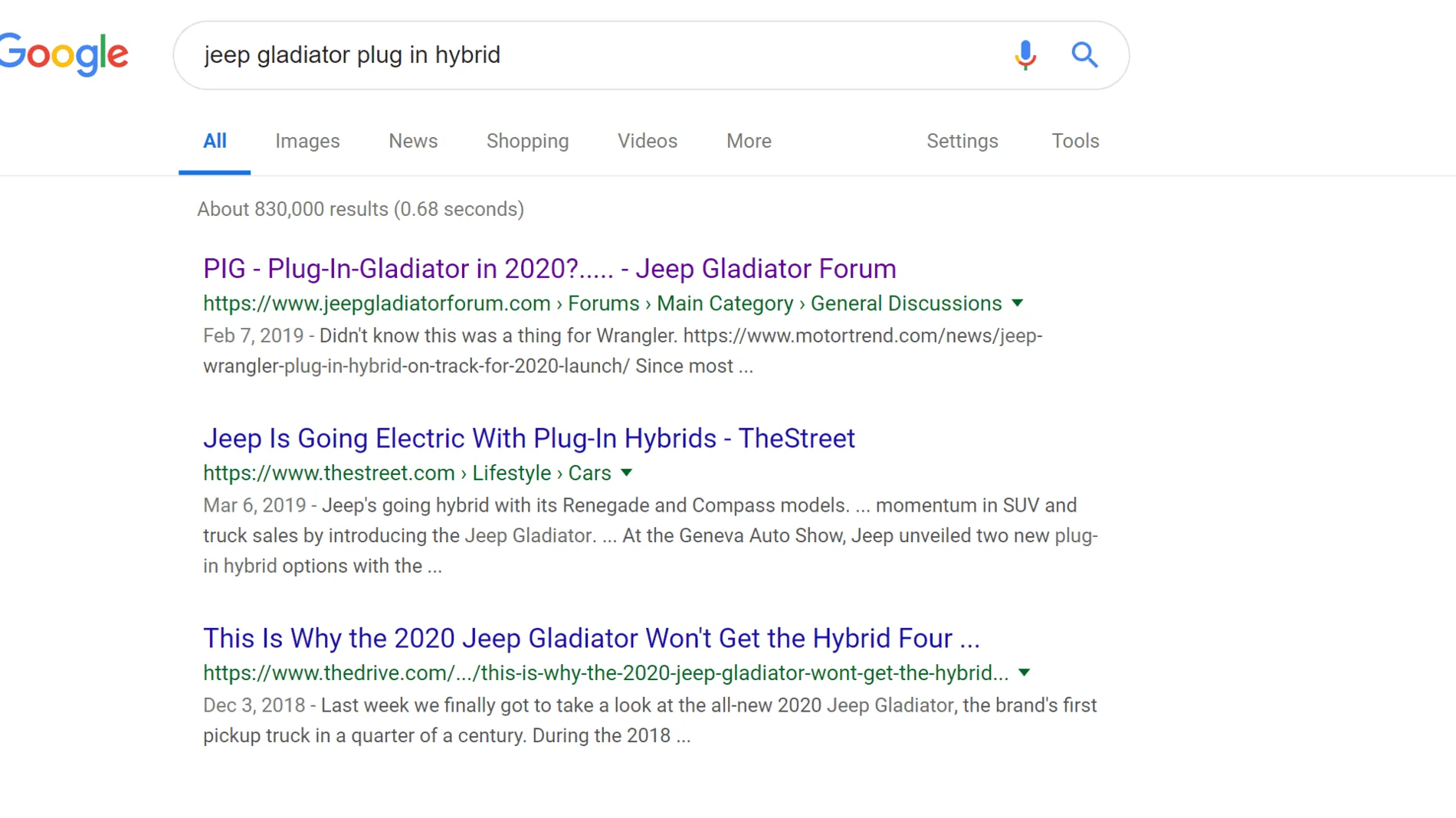Click the 'Dec 3, 2018' snippet date
Screen dimensions: 1456x818
point(254,705)
